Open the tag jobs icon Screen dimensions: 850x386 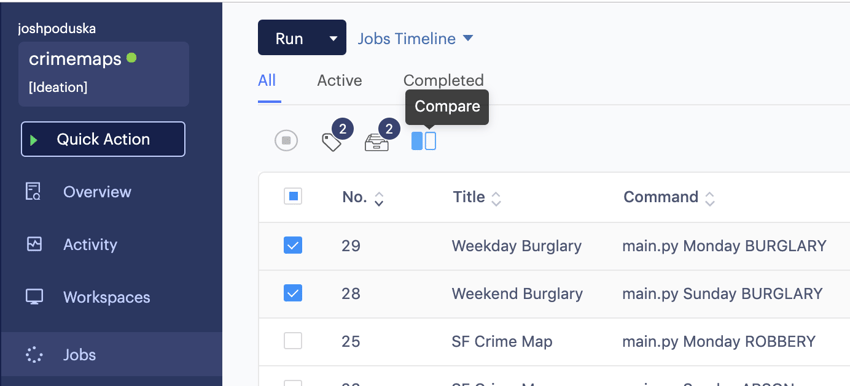pos(331,142)
